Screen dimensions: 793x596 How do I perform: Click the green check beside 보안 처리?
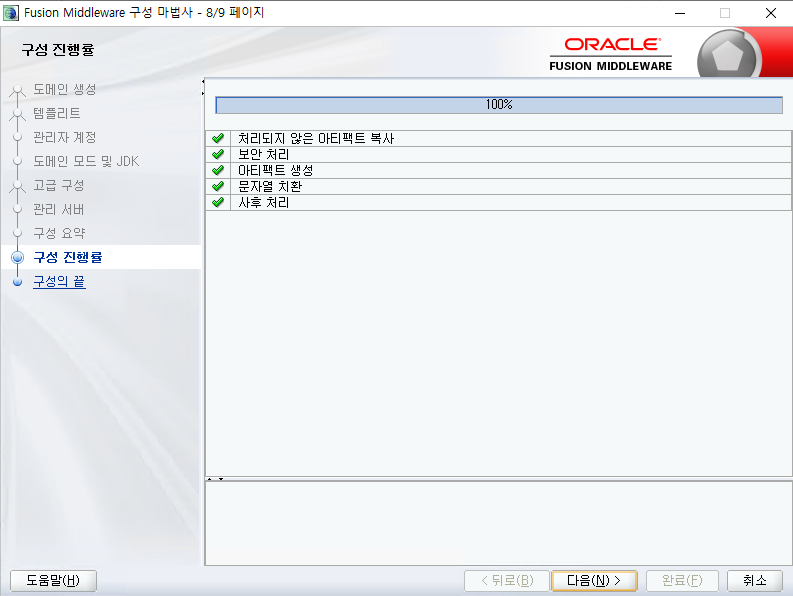click(218, 154)
